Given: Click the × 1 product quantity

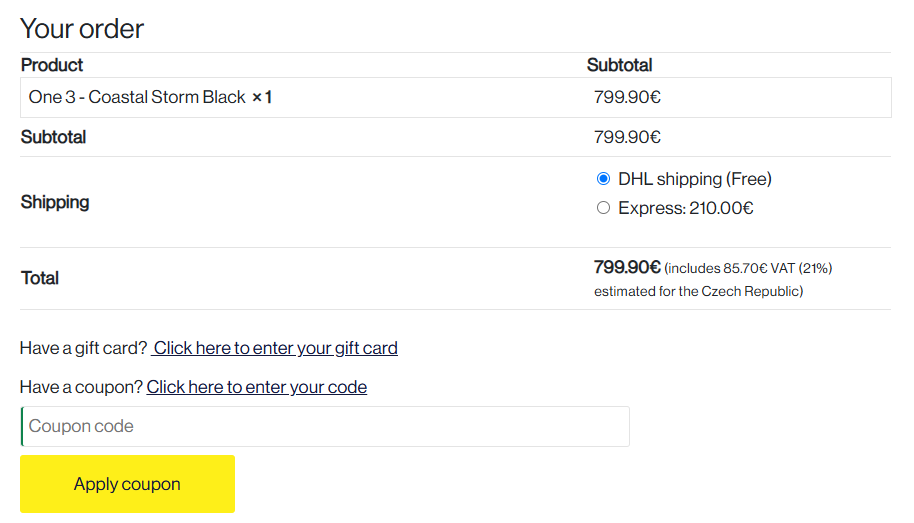Looking at the screenshot, I should point(262,97).
